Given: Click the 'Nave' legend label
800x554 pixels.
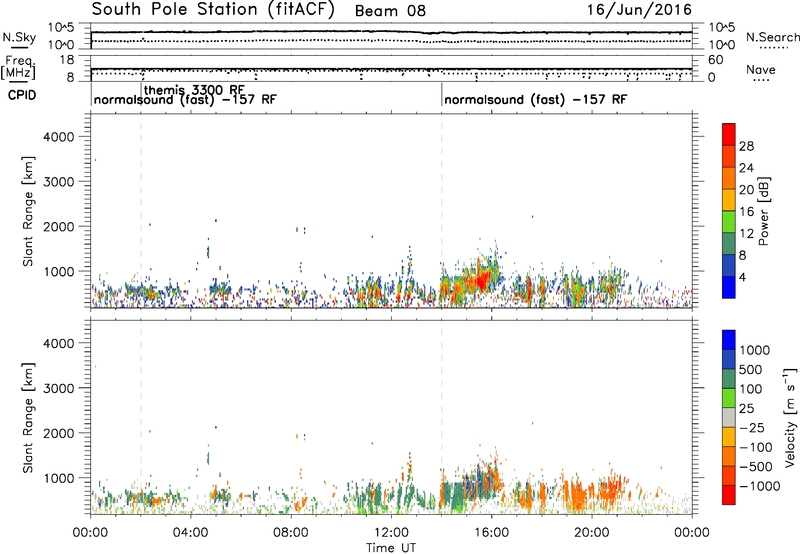Looking at the screenshot, I should 761,69.
